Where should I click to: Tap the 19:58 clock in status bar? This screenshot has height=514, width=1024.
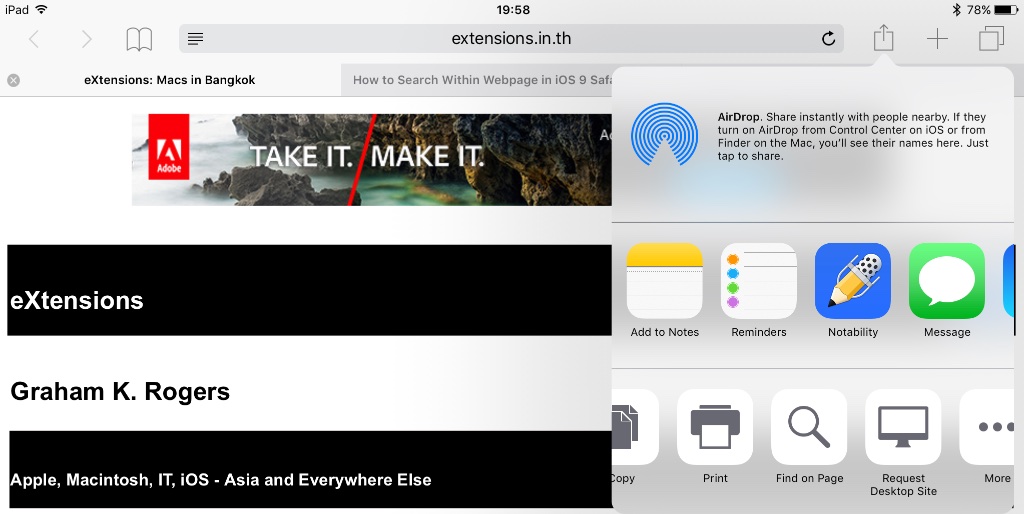513,10
